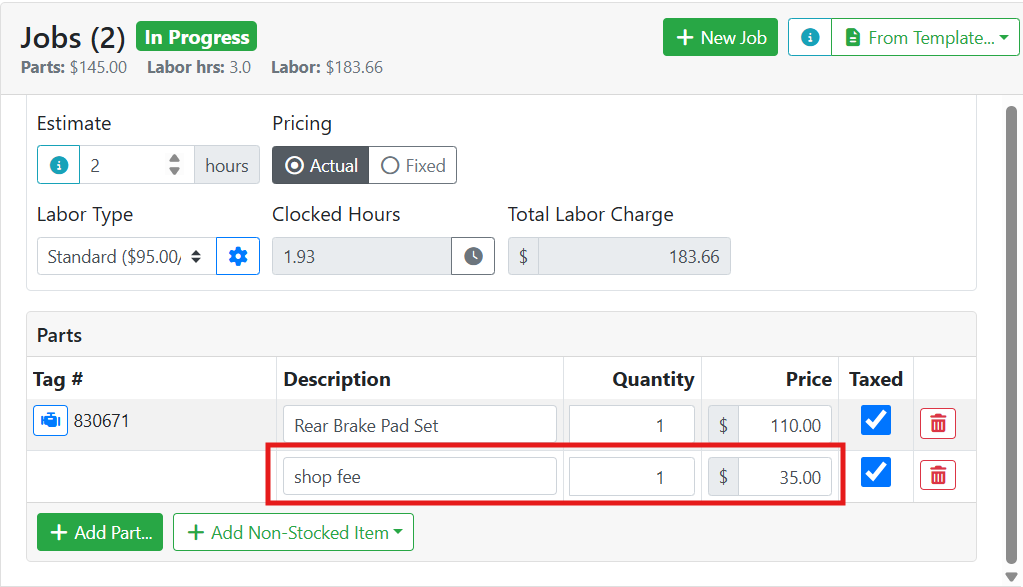Click the estimate hours stepper arrows
The height and width of the screenshot is (587, 1023).
tap(174, 164)
